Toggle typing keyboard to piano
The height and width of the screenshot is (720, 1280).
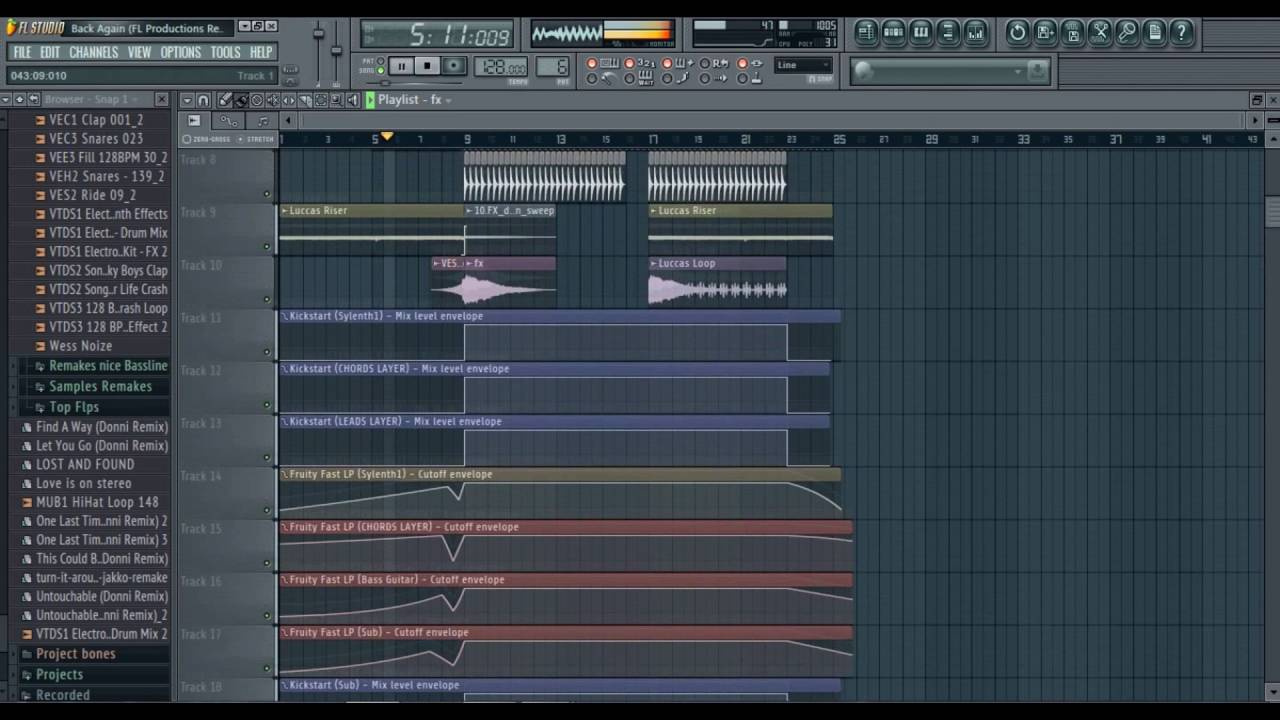(602, 63)
